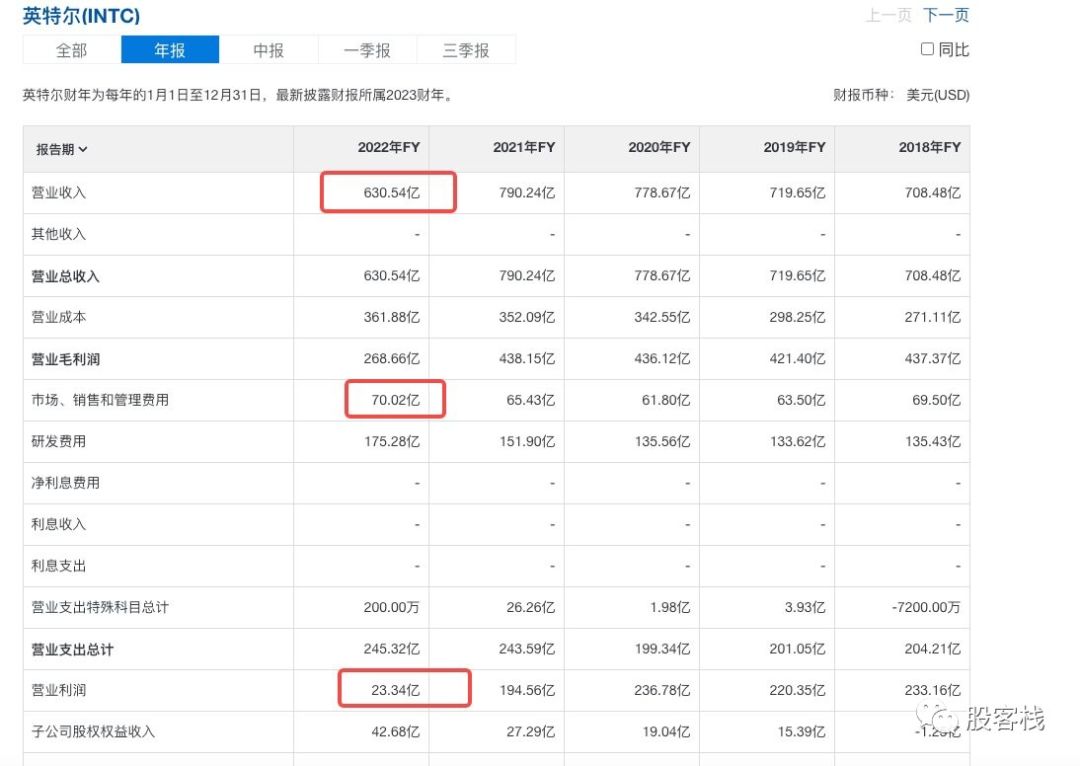Click 790.24亿 in the 营业总收入 row
This screenshot has height=766, width=1080.
(527, 276)
